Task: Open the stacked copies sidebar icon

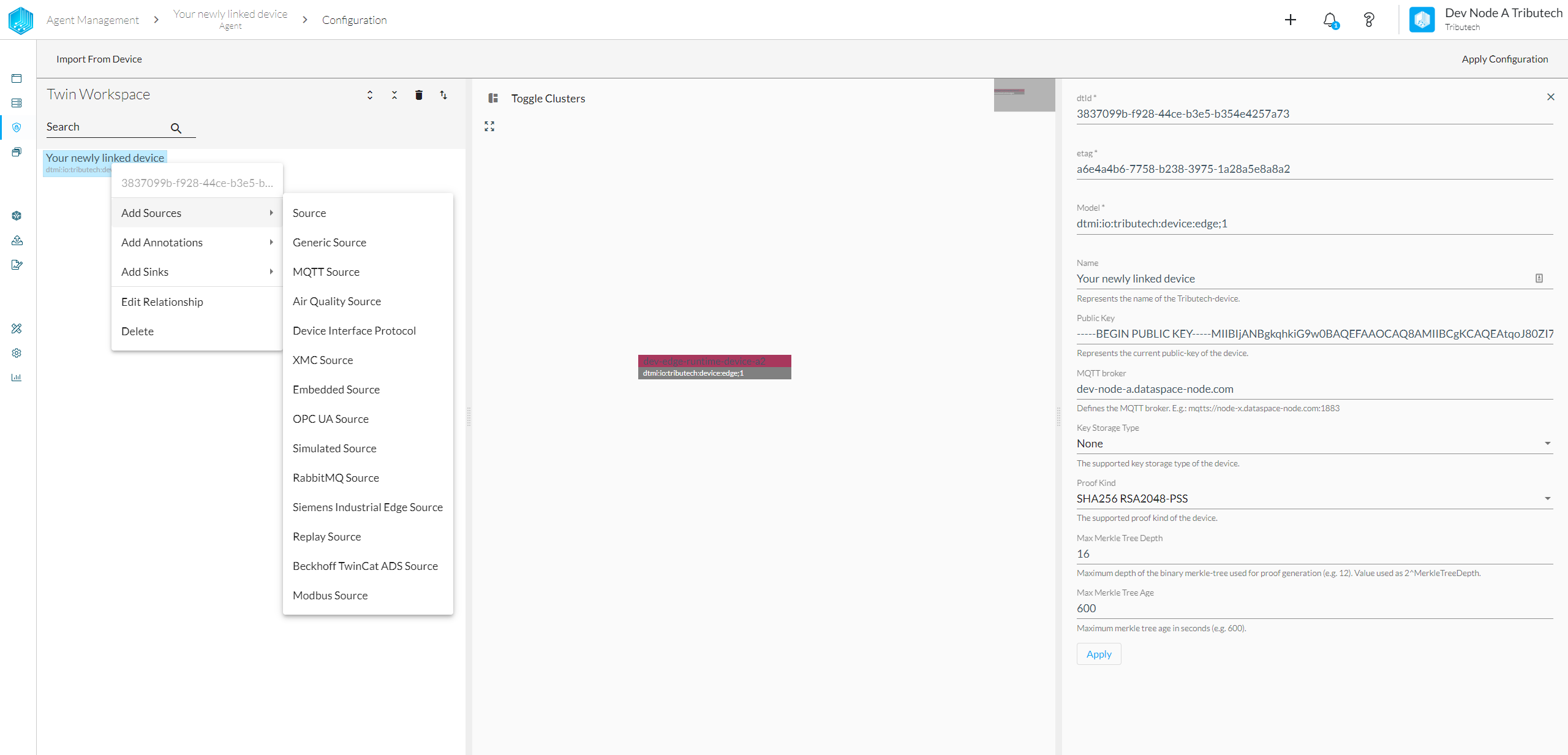Action: [17, 152]
